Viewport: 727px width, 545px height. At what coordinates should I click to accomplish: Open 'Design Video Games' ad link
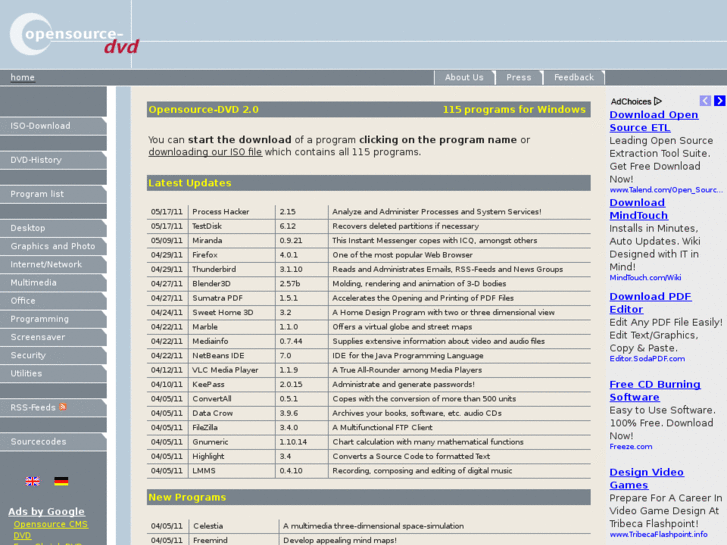pyautogui.click(x=646, y=478)
